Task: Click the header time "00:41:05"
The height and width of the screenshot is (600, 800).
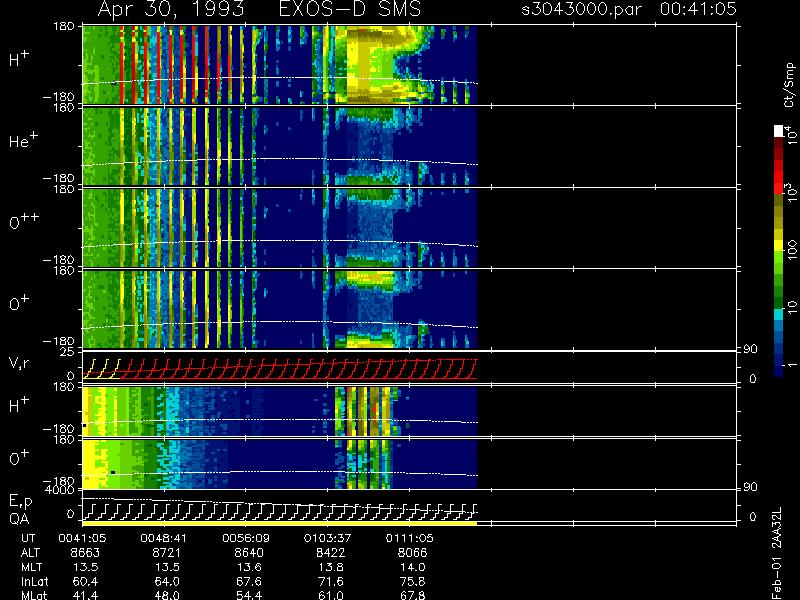Action: click(x=698, y=9)
